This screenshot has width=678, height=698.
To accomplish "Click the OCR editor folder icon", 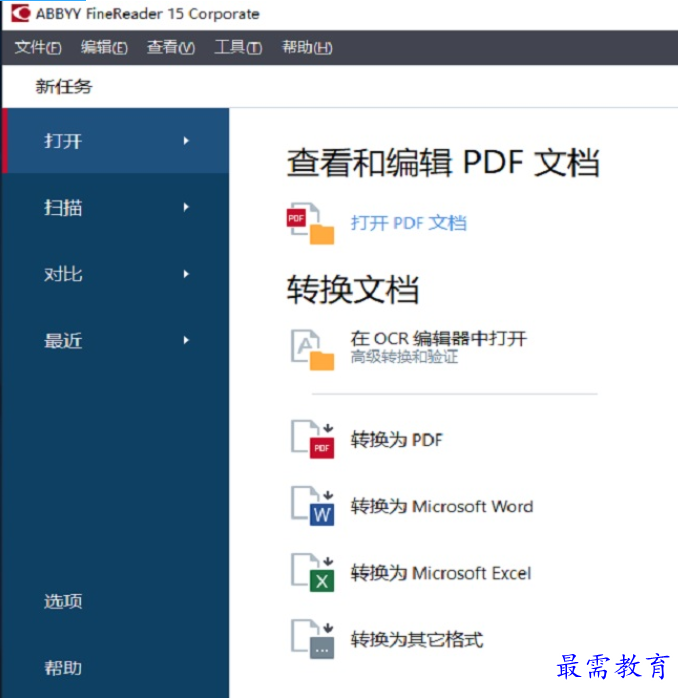I will (x=311, y=349).
